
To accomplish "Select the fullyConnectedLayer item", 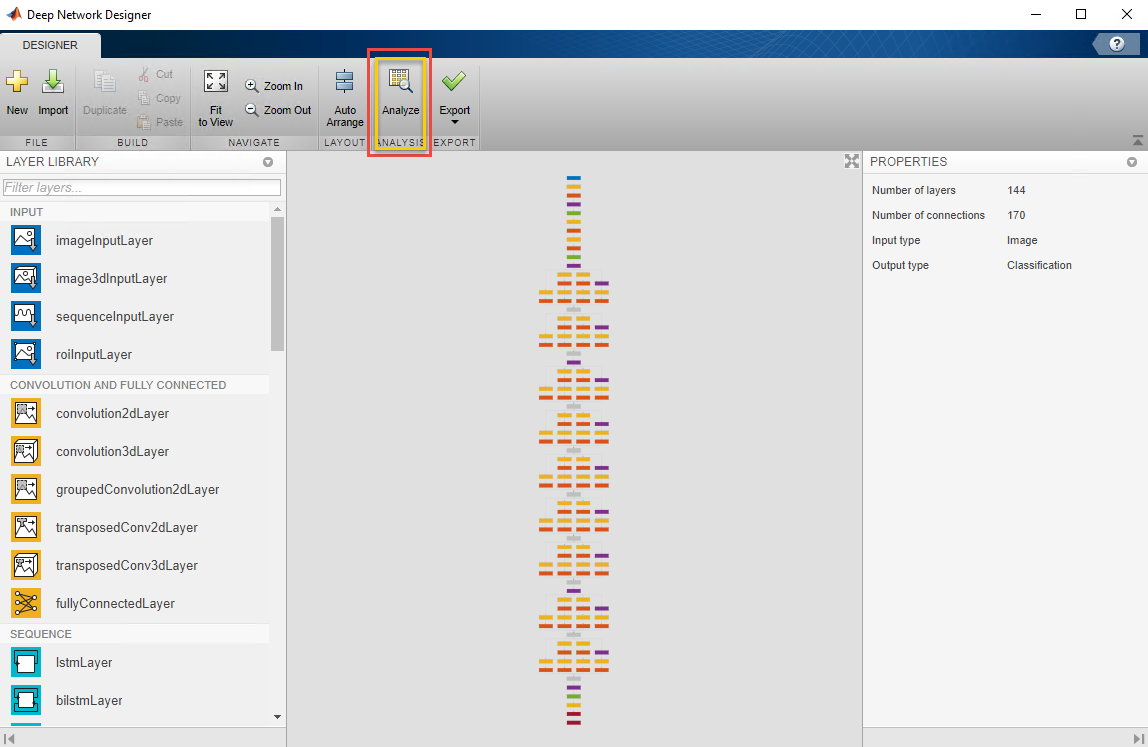I will 26,603.
